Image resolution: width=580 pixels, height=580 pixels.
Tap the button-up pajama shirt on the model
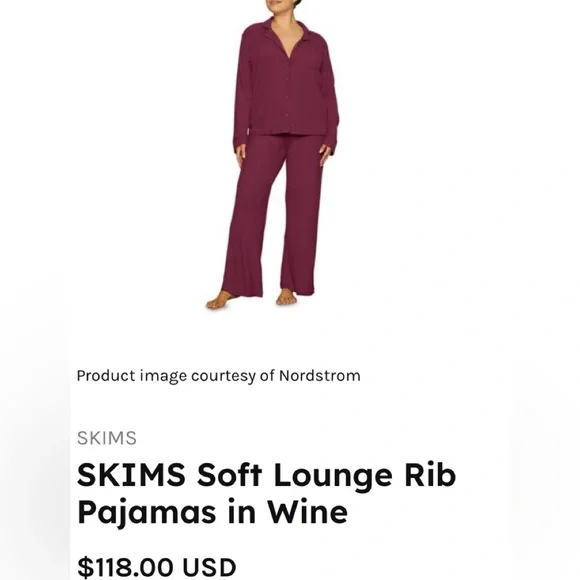286,80
